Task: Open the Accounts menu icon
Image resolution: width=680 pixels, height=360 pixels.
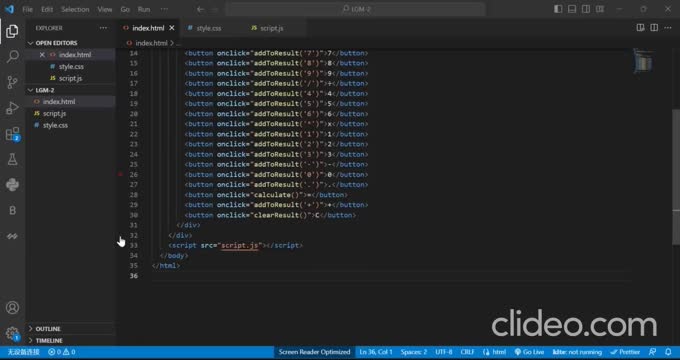Action: click(13, 308)
